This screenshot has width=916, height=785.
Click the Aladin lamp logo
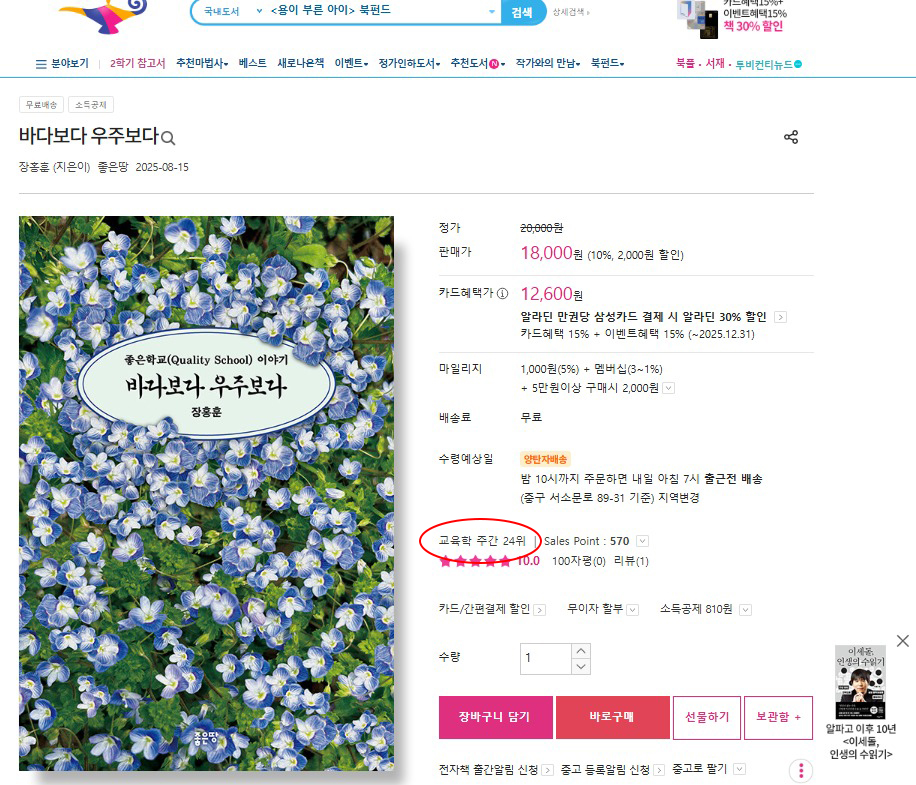[x=105, y=15]
